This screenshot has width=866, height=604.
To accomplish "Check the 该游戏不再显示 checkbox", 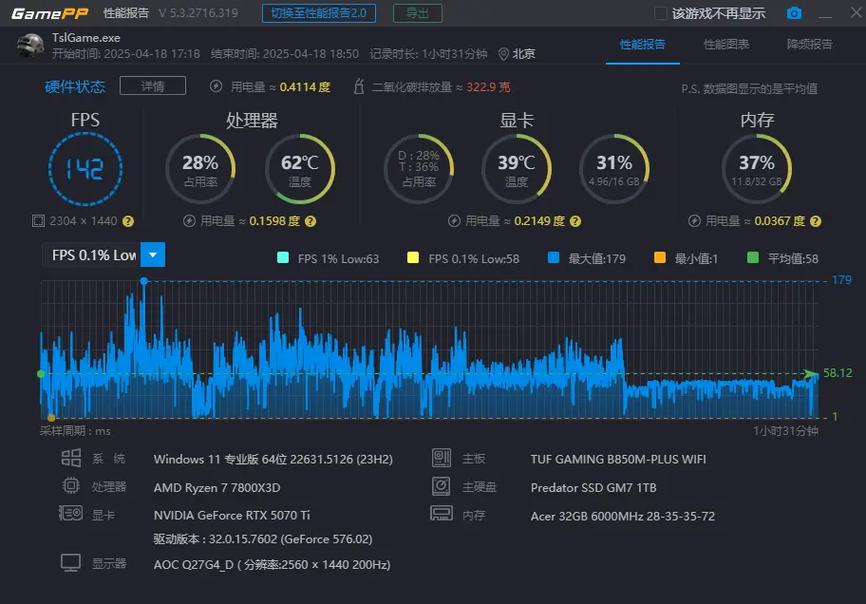I will tap(660, 13).
